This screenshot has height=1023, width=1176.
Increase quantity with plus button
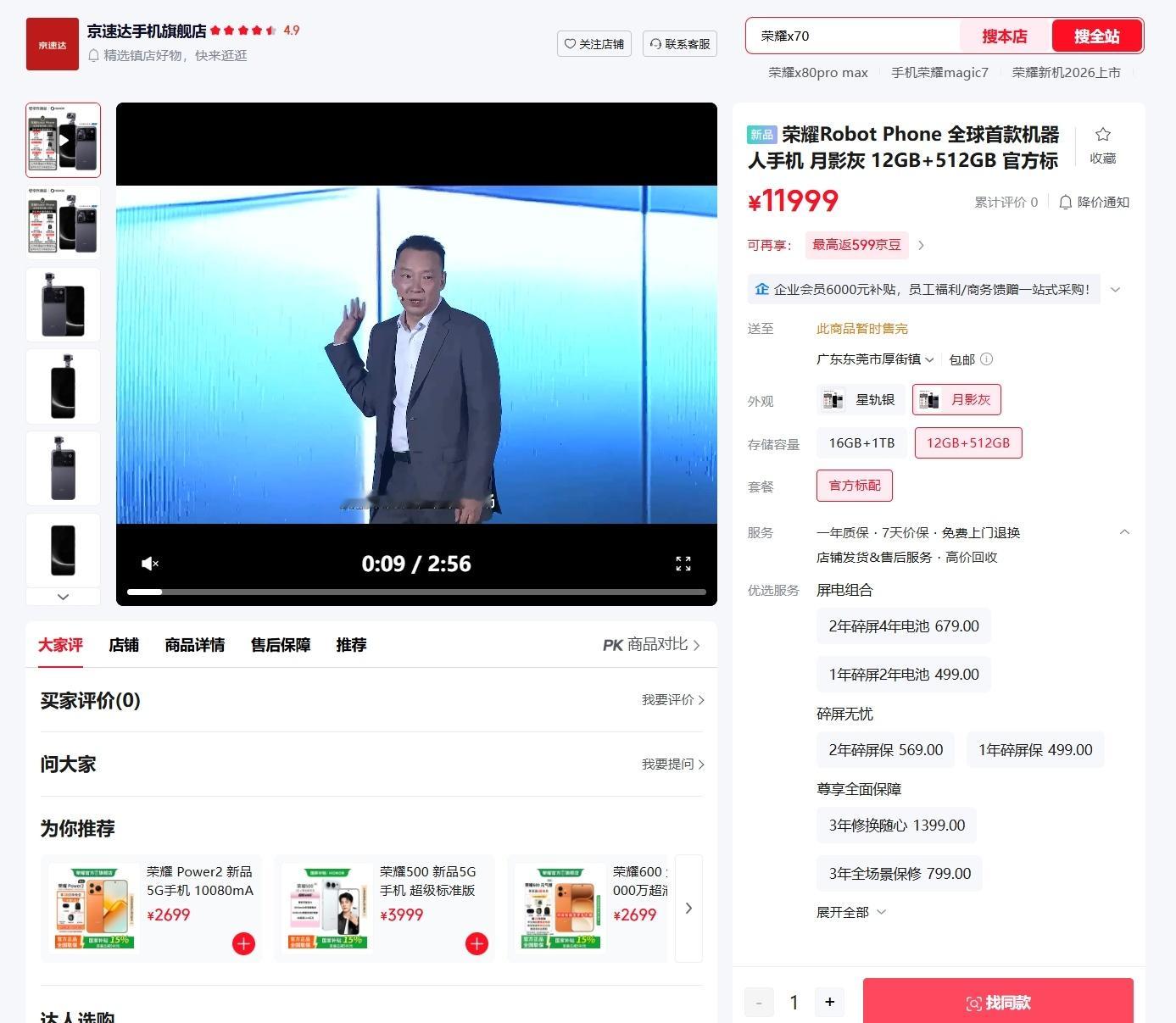pyautogui.click(x=829, y=1002)
